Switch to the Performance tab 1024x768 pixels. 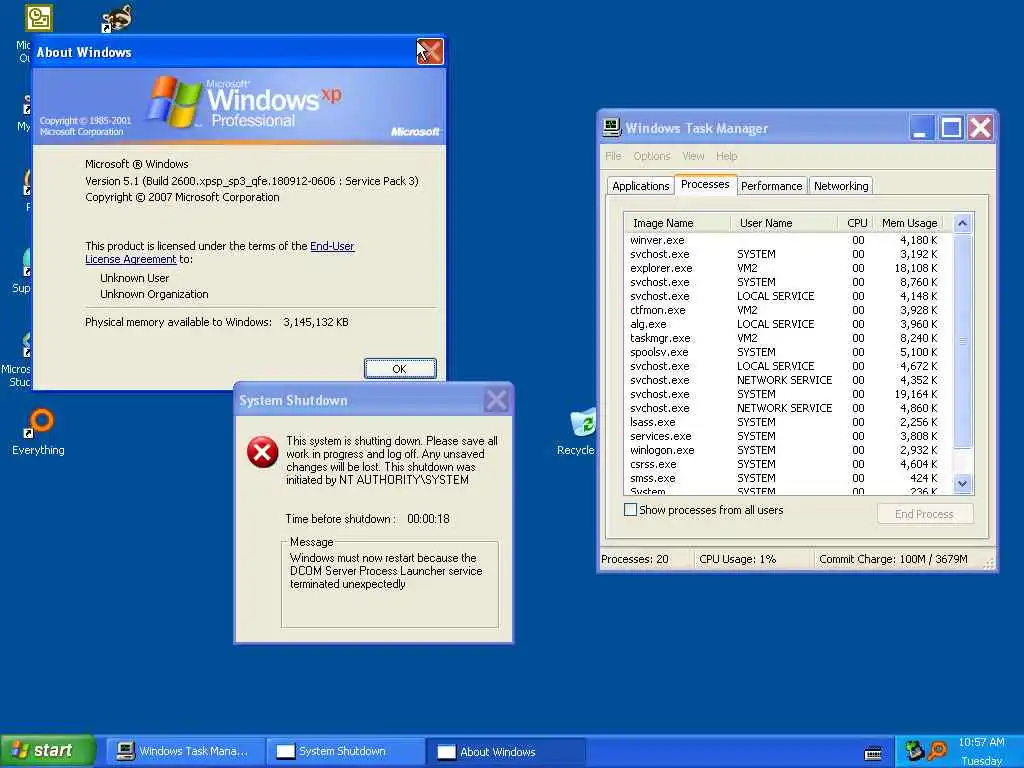(772, 186)
